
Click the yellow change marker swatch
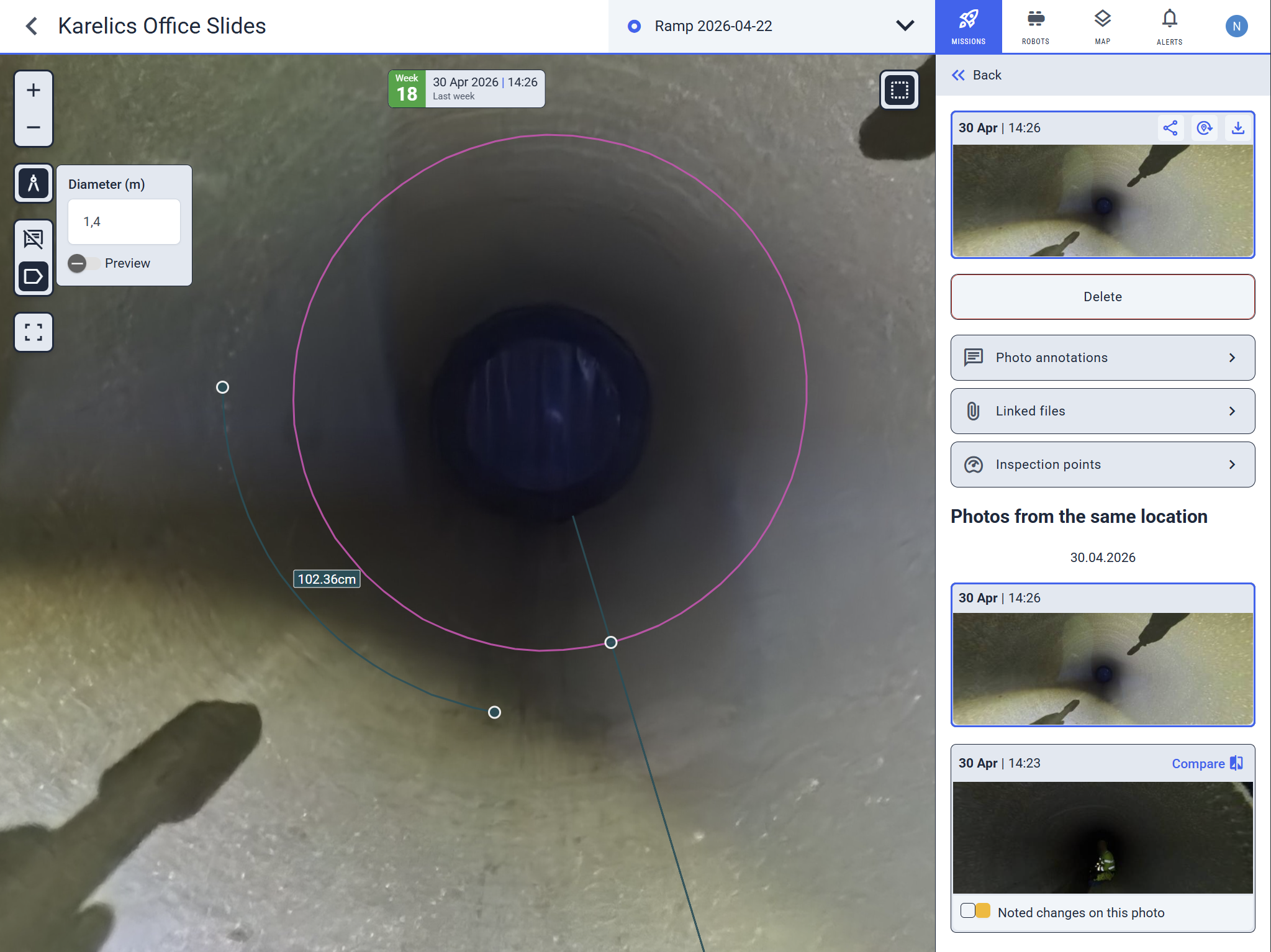tap(983, 911)
